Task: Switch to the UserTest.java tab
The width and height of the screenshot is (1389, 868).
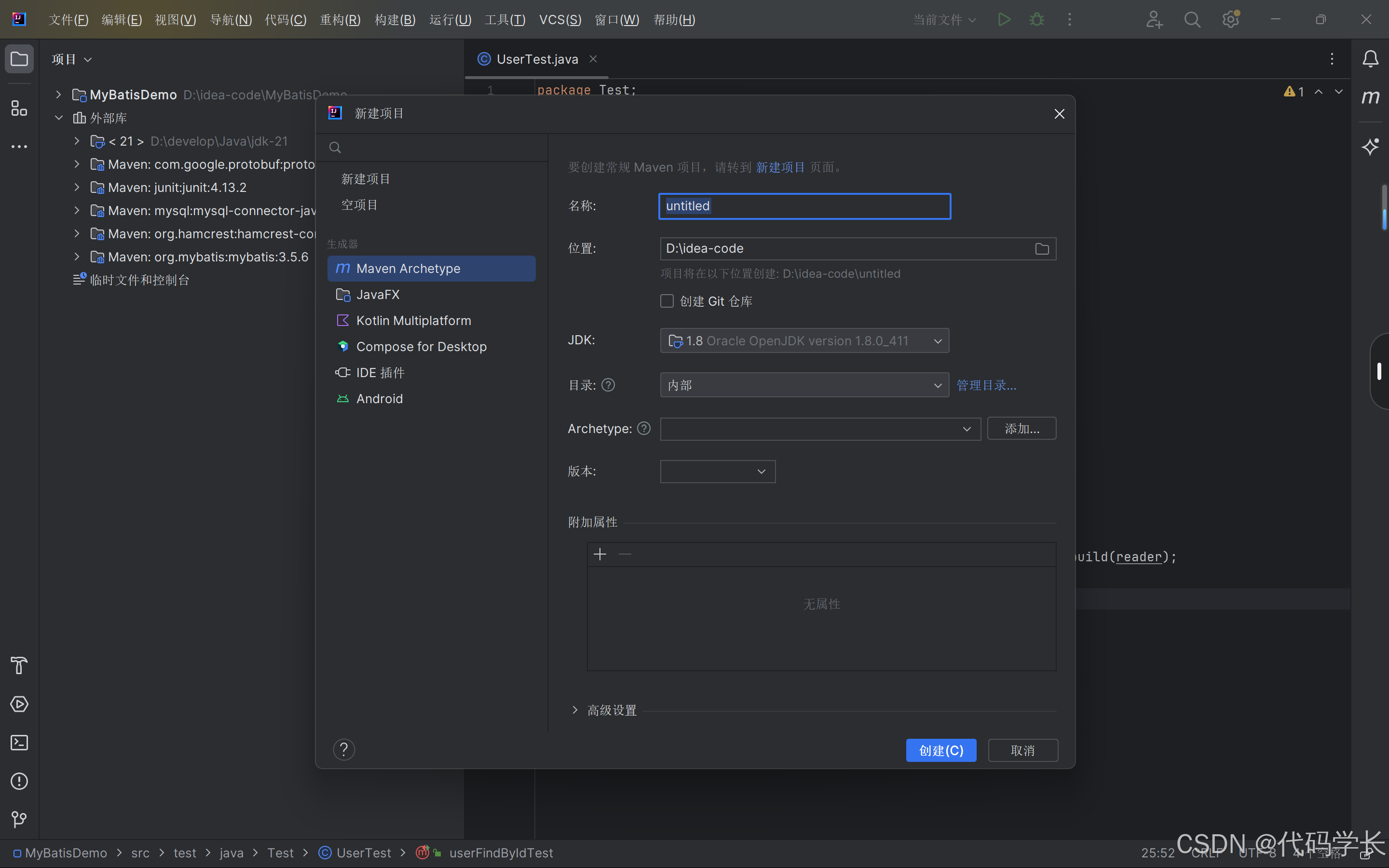Action: (x=537, y=59)
